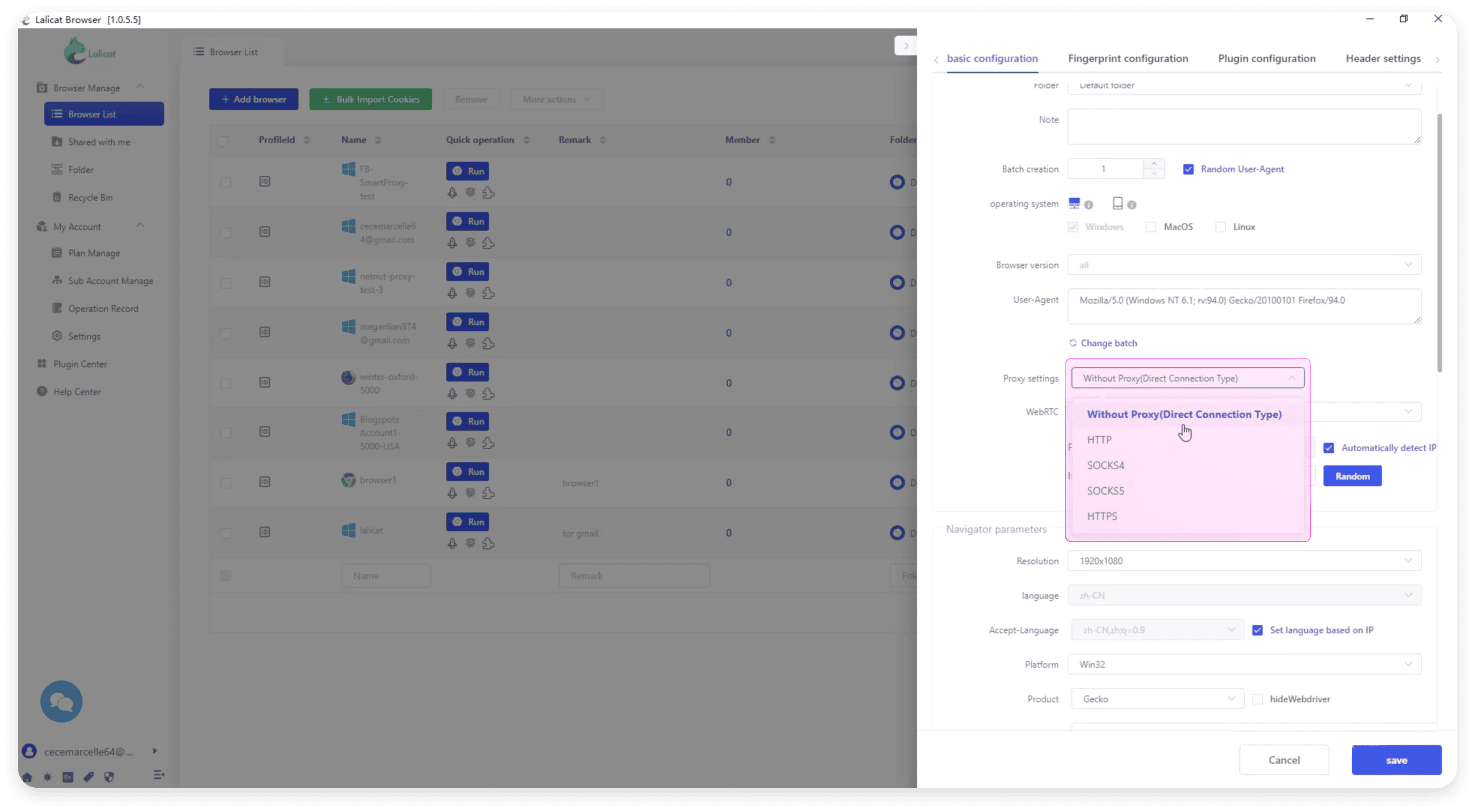Check the Linux checkbox
Image resolution: width=1475 pixels, height=812 pixels.
(x=1220, y=227)
